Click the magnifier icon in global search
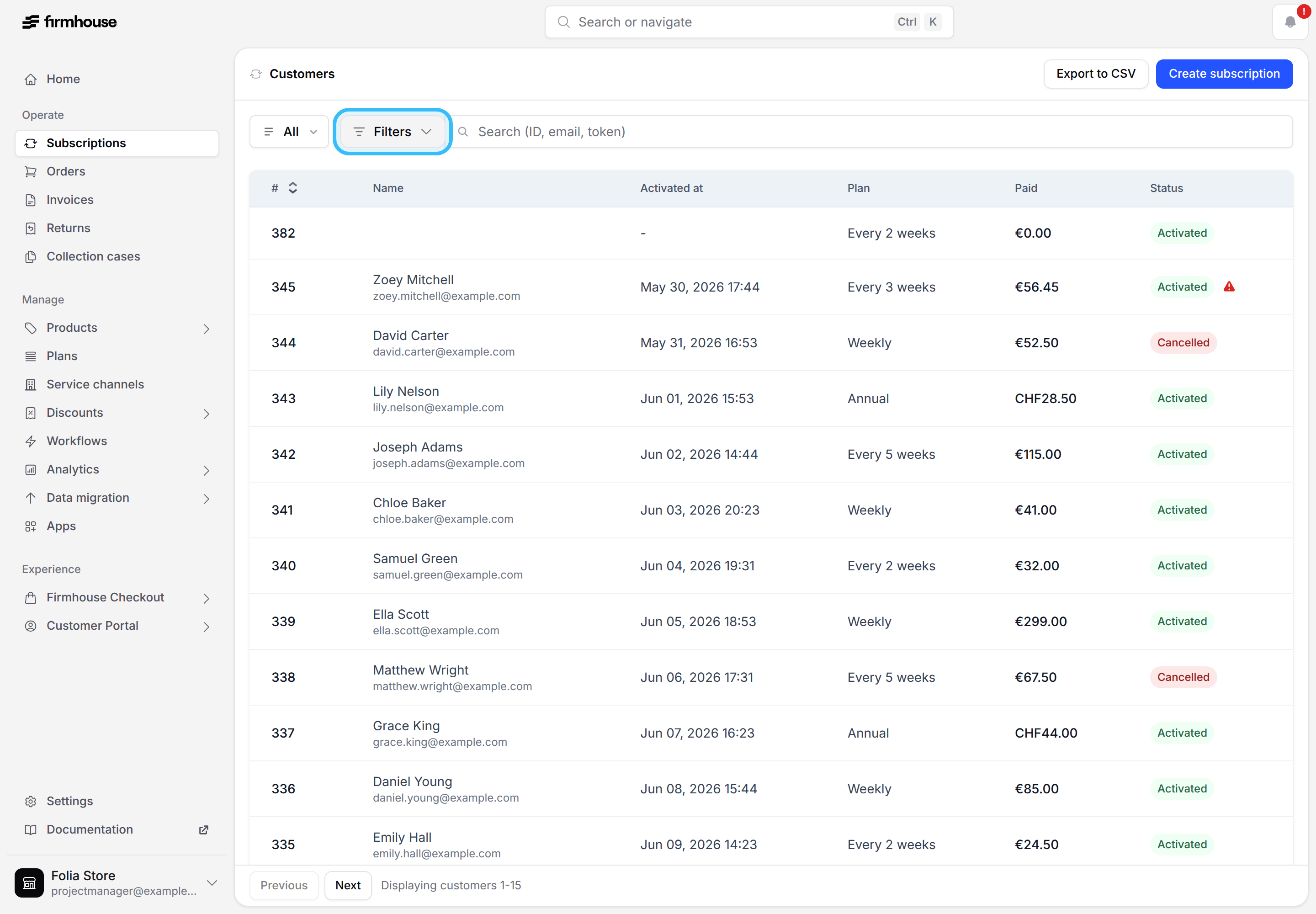The image size is (1316, 914). coord(563,22)
